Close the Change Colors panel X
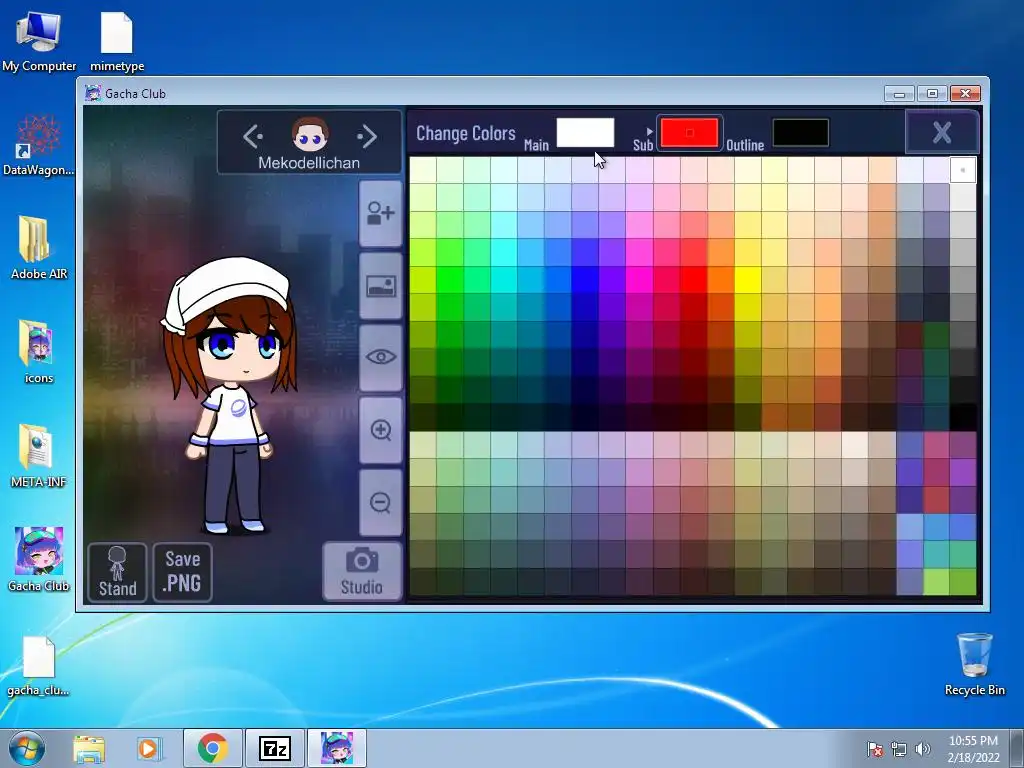The image size is (1024, 768). tap(942, 133)
